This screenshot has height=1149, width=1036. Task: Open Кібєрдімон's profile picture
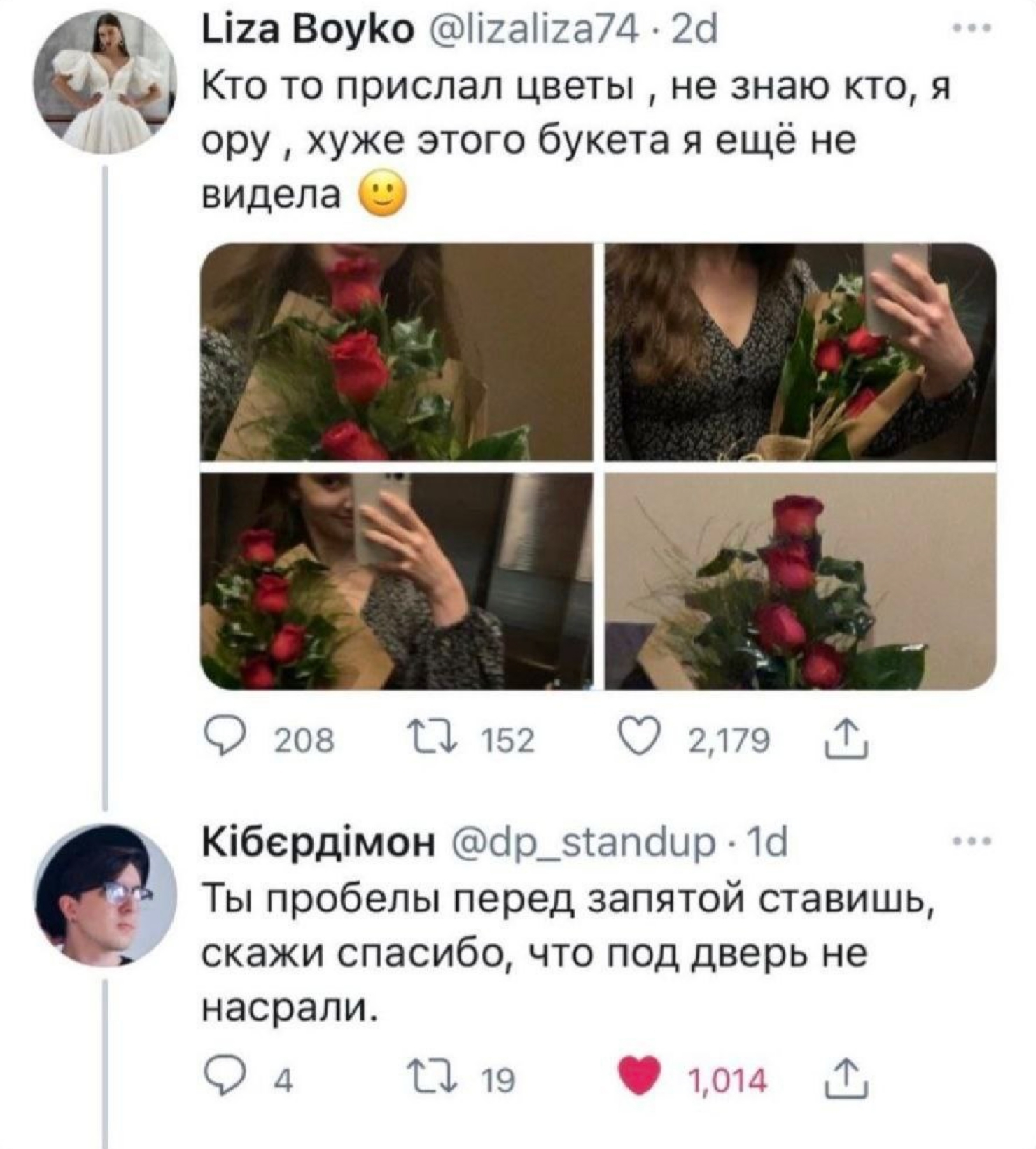pyautogui.click(x=106, y=895)
